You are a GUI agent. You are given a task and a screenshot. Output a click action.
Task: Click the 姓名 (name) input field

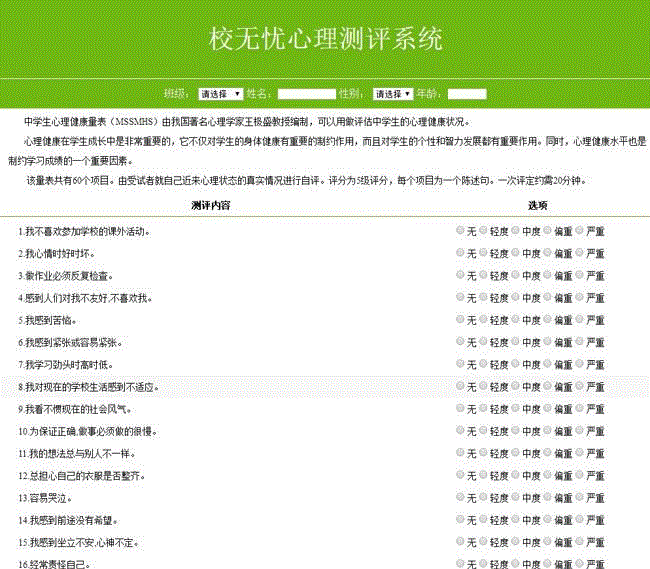tap(306, 94)
